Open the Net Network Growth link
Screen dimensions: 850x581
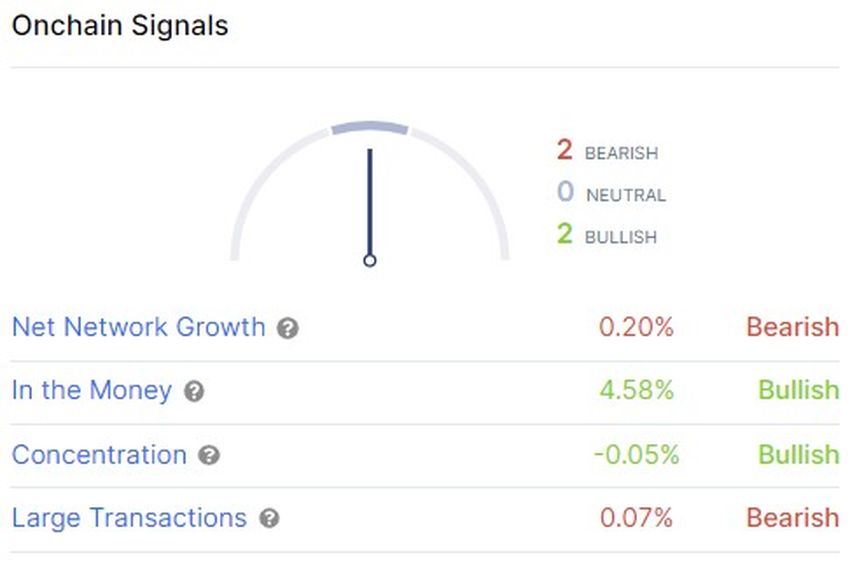point(138,327)
